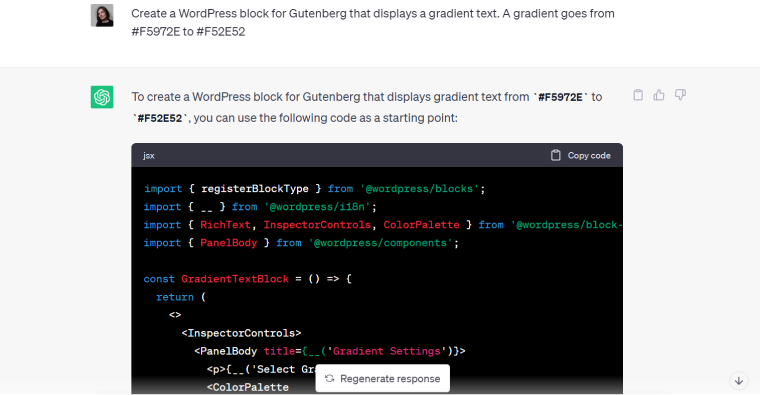Click Regenerate response button
760x395 pixels.
(382, 379)
